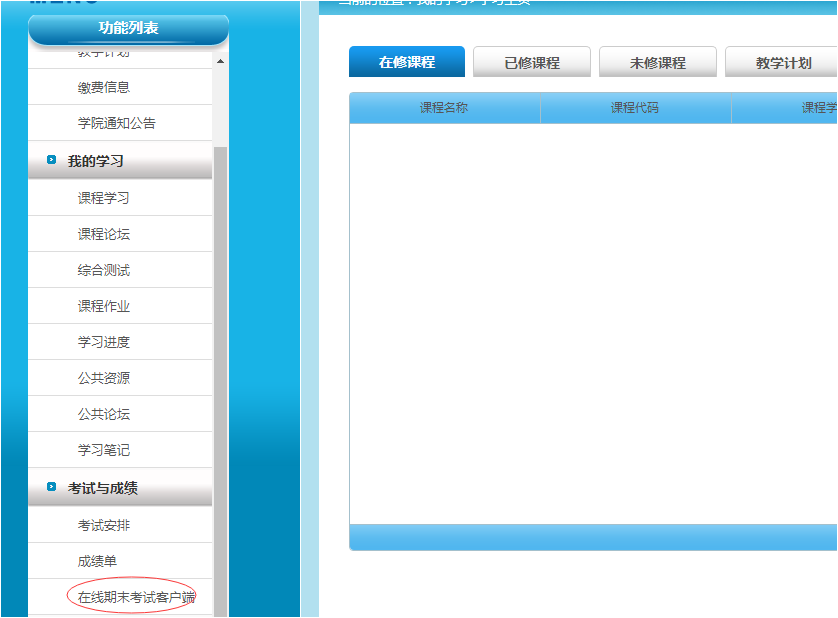
Task: Click arrow icon beside 我的学习 section
Action: tap(52, 160)
